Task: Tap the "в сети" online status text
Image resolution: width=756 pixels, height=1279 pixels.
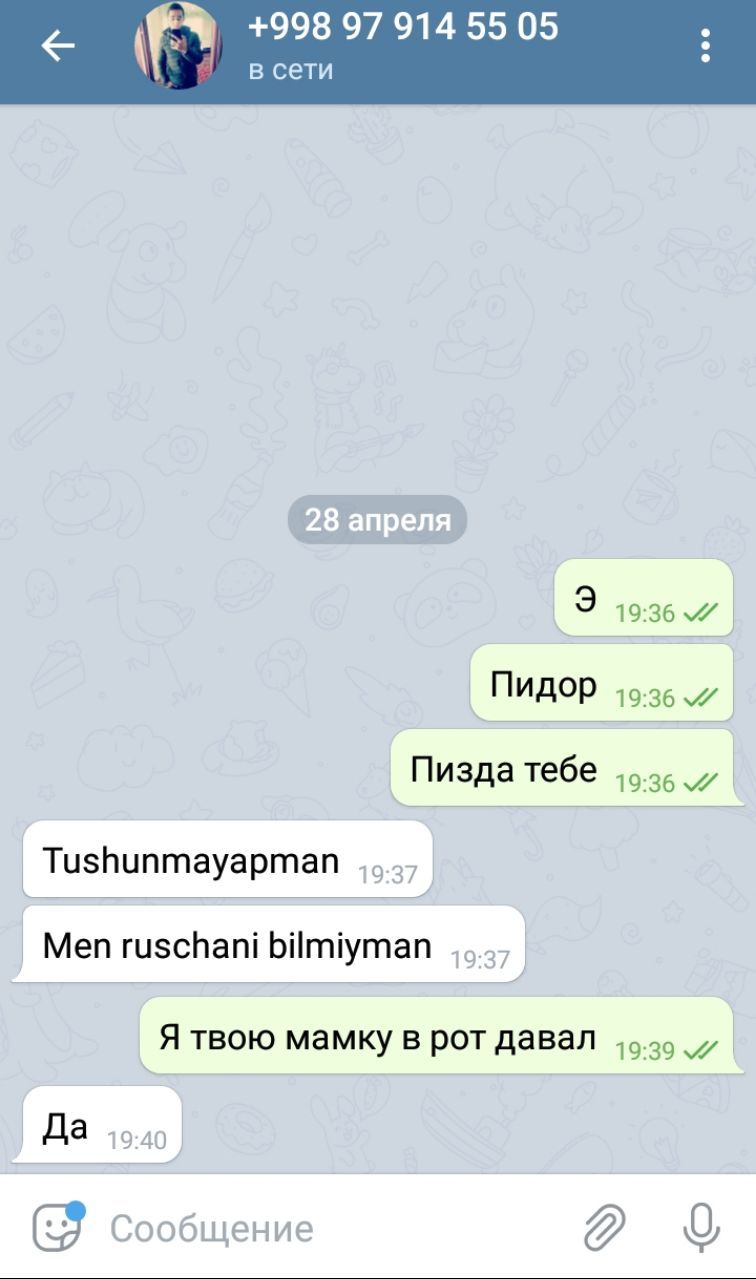Action: [x=290, y=70]
